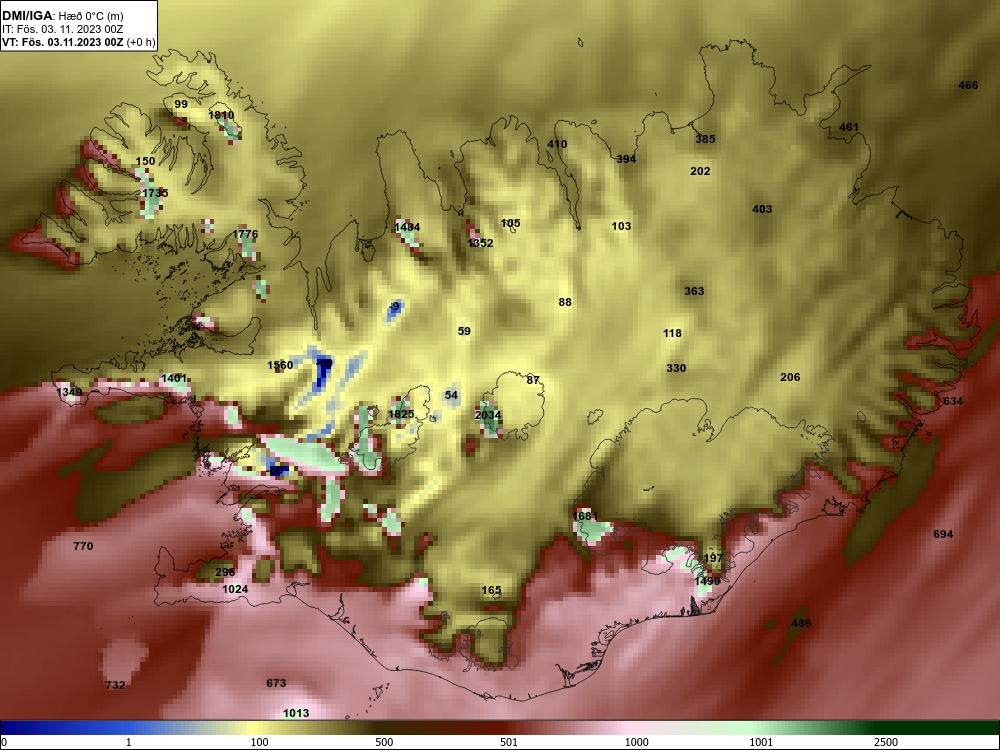Image resolution: width=1000 pixels, height=750 pixels.
Task: Click the map value 59
Action: click(464, 332)
